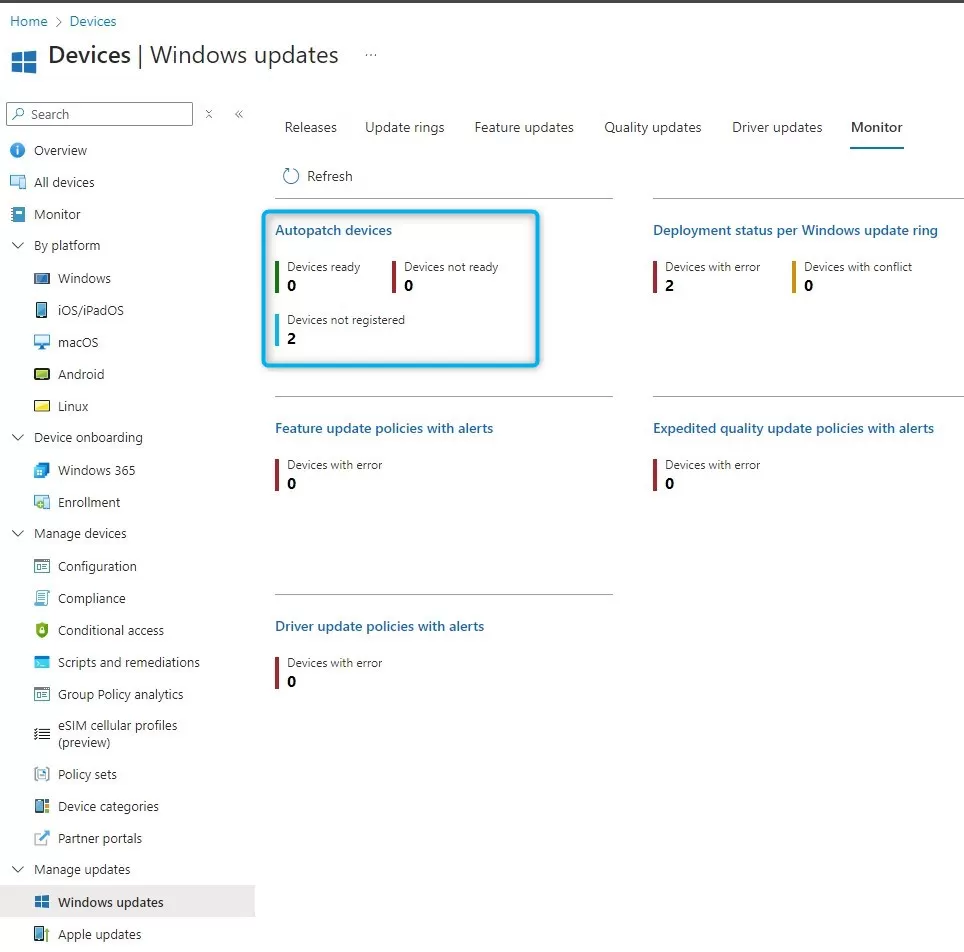Image resolution: width=964 pixels, height=952 pixels.
Task: Click the Devices not registered count
Action: (x=291, y=338)
